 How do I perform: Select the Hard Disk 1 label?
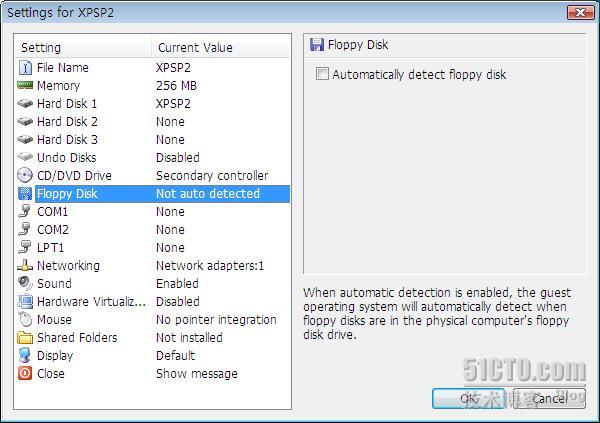coord(67,104)
